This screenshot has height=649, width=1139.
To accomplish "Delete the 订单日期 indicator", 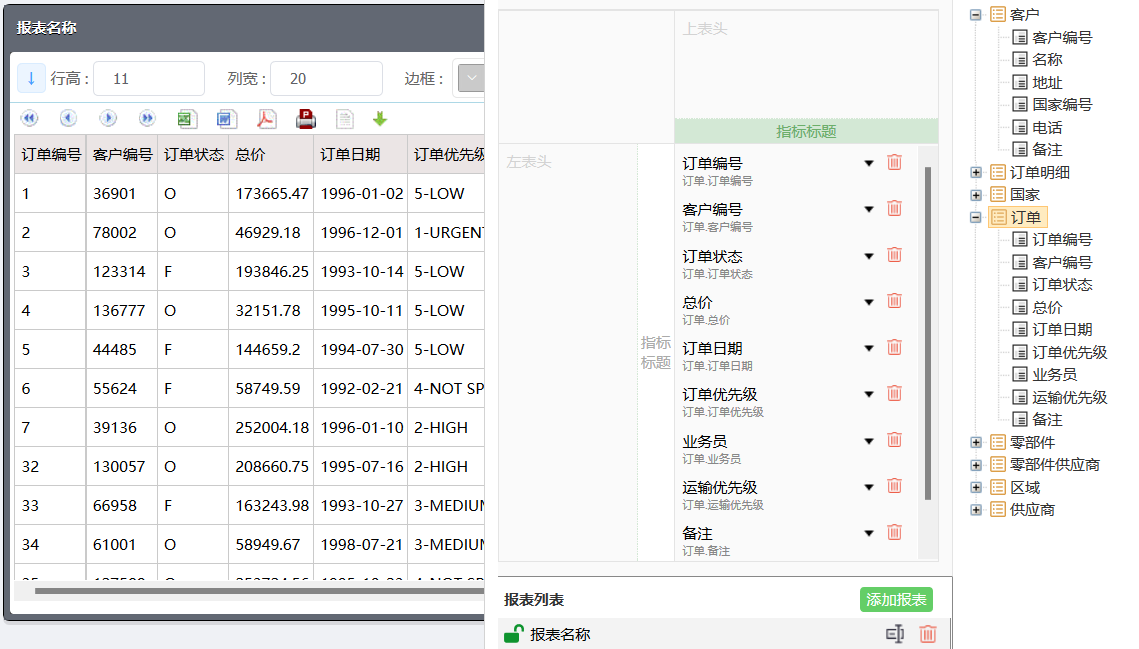I will 894,347.
